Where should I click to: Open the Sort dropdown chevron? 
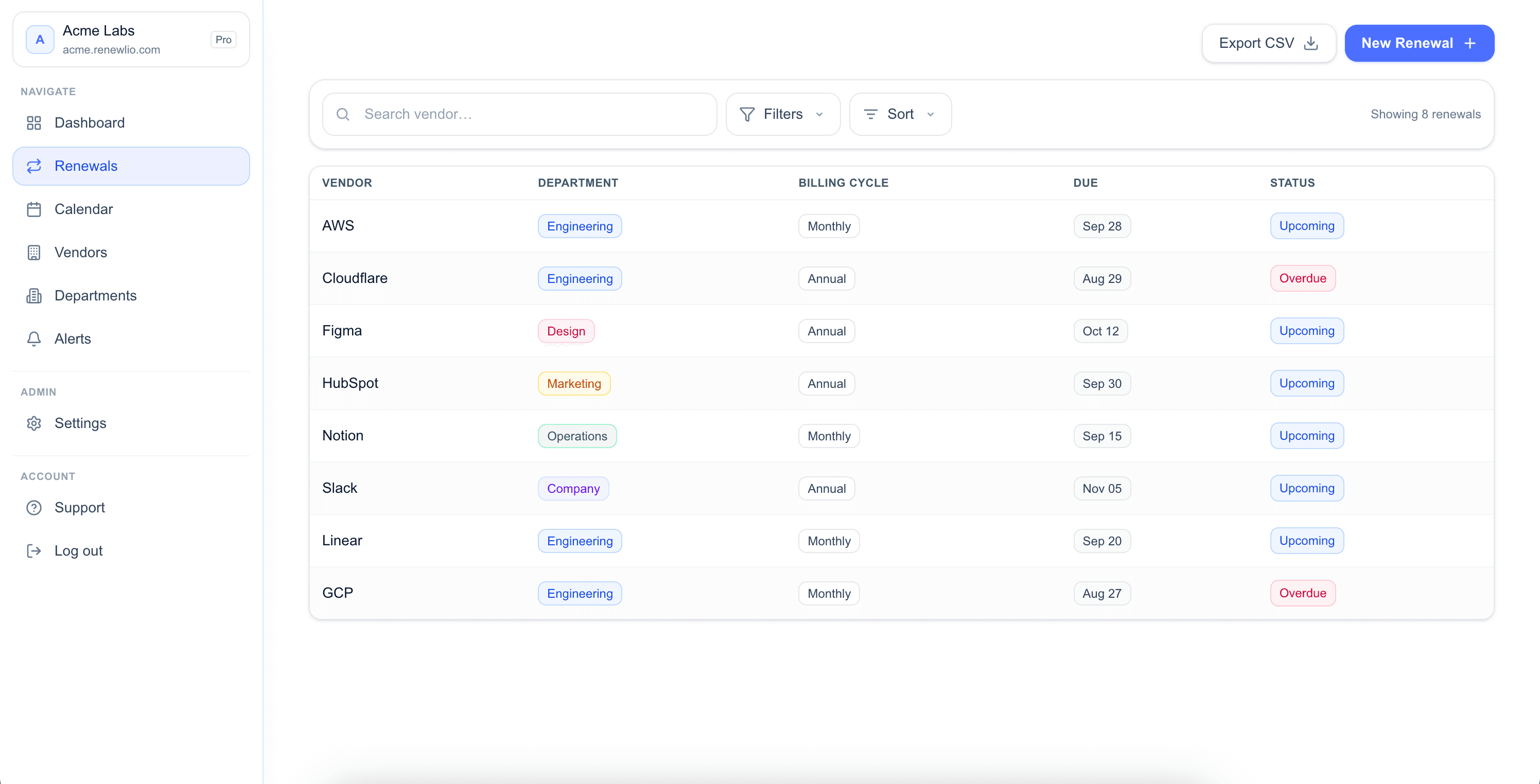coord(931,114)
